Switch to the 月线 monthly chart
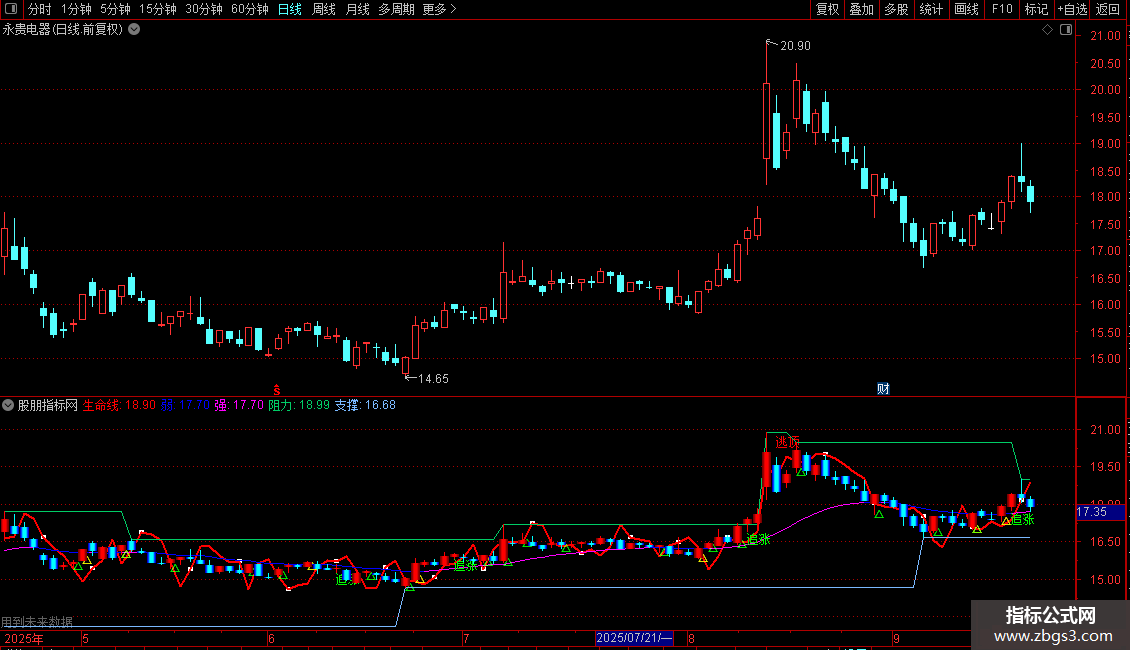 (x=357, y=9)
